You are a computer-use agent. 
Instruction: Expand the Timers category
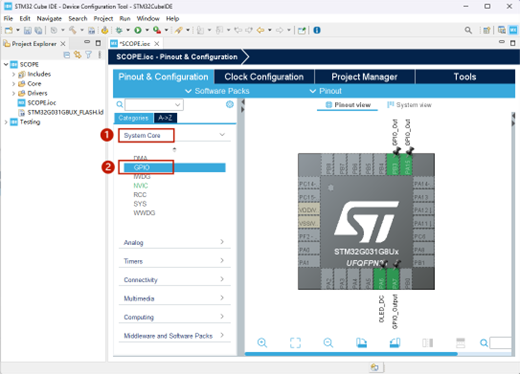click(x=222, y=260)
